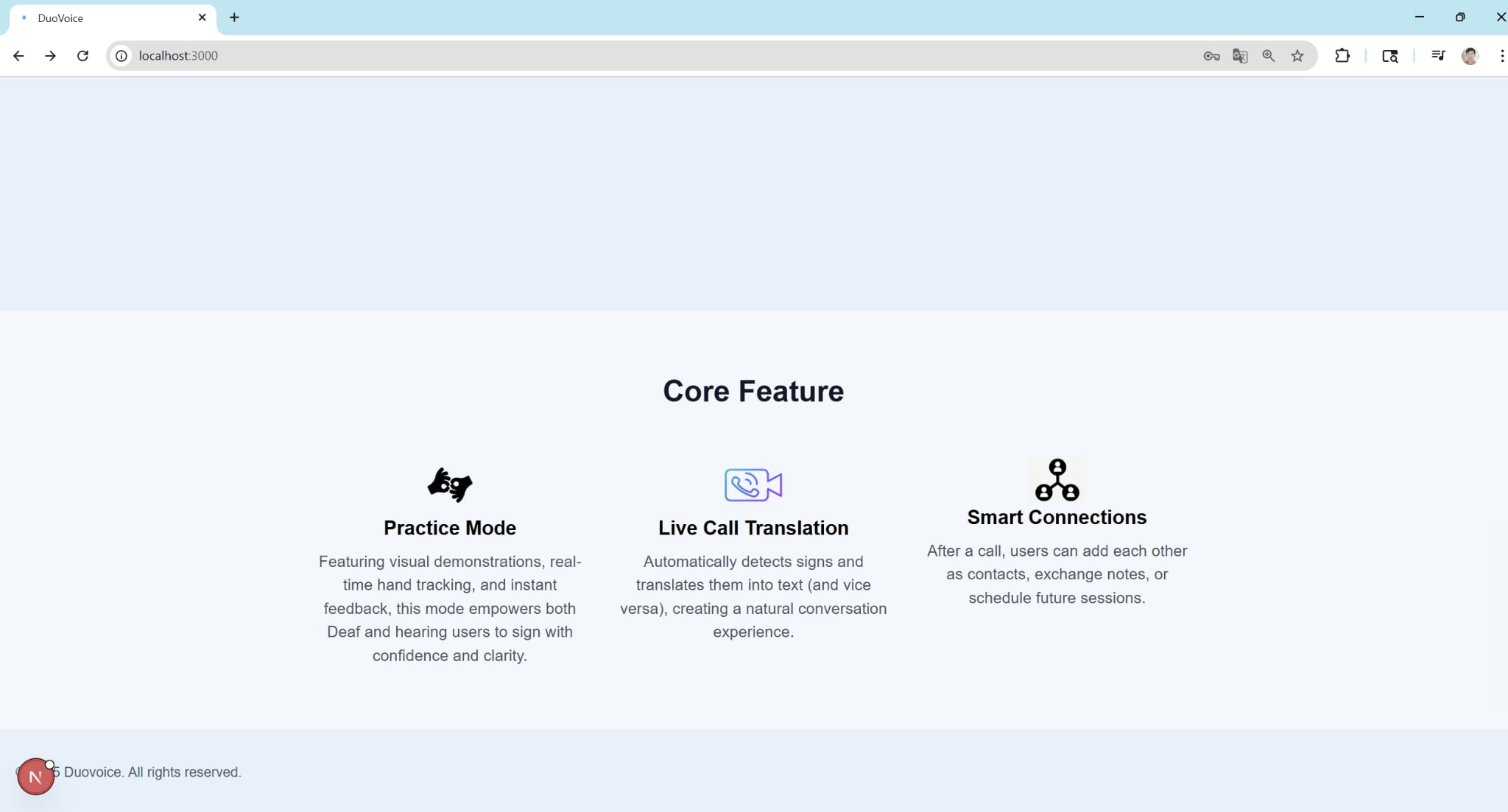Open the Next.js dev tools badge
Image resolution: width=1508 pixels, height=812 pixels.
(35, 777)
